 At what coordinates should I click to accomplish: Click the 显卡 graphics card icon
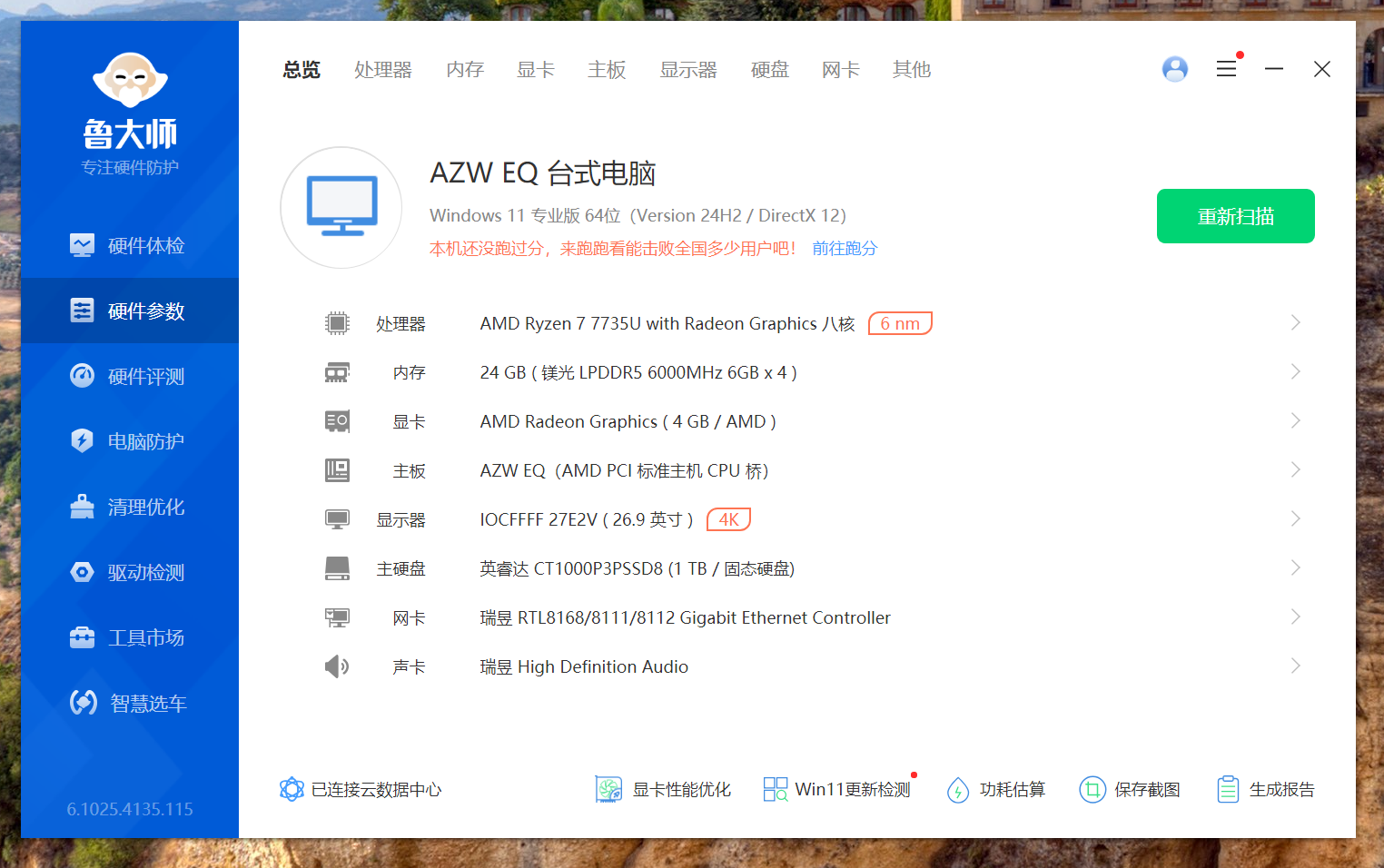[x=337, y=421]
